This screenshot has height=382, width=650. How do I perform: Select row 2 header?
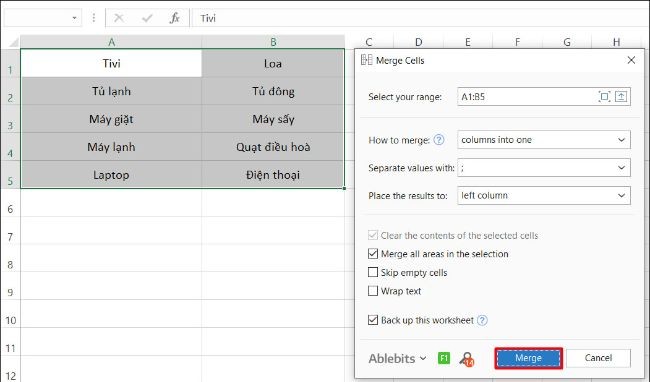[10, 91]
